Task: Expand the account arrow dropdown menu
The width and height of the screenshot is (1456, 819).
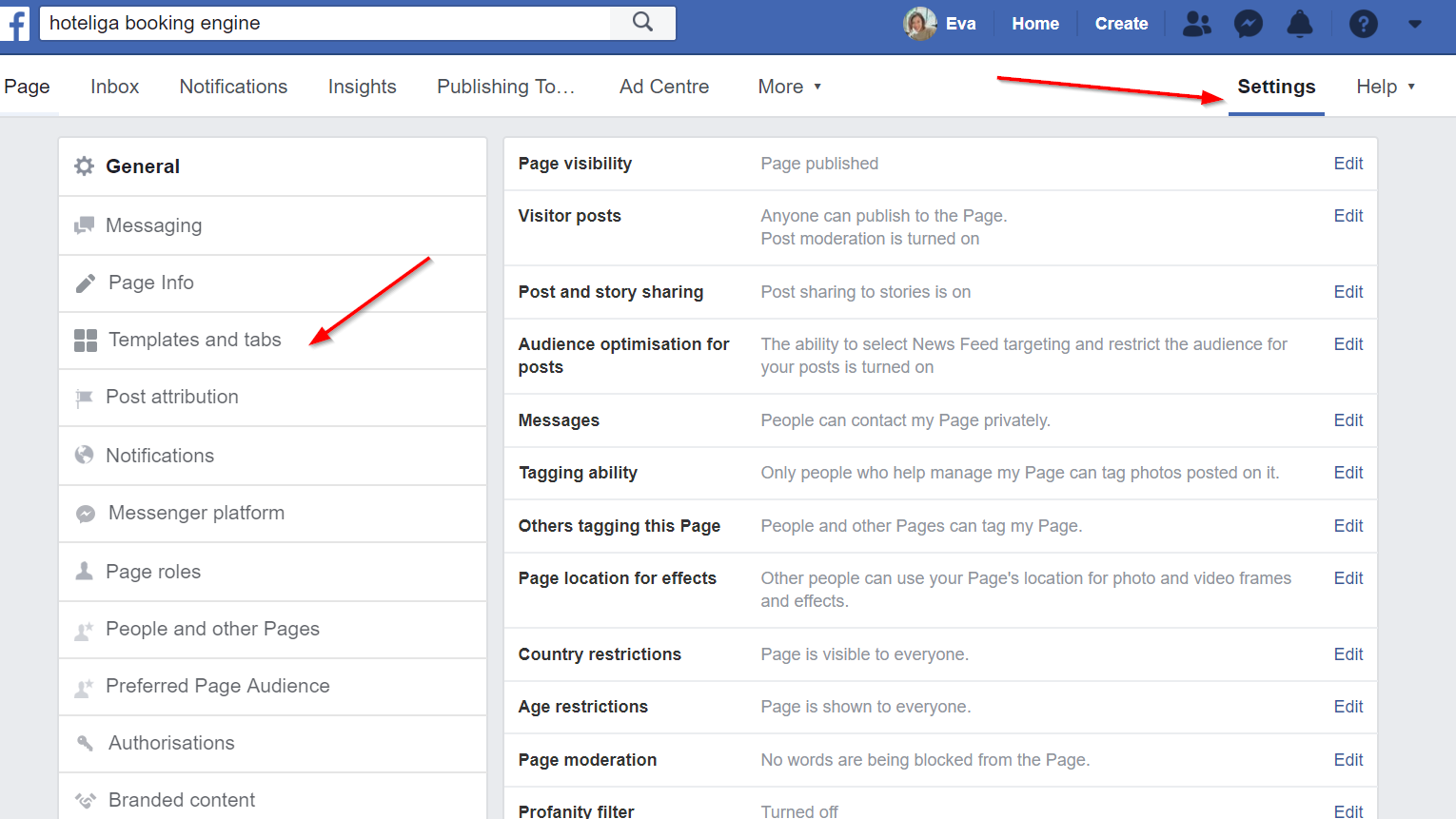Action: point(1415,24)
